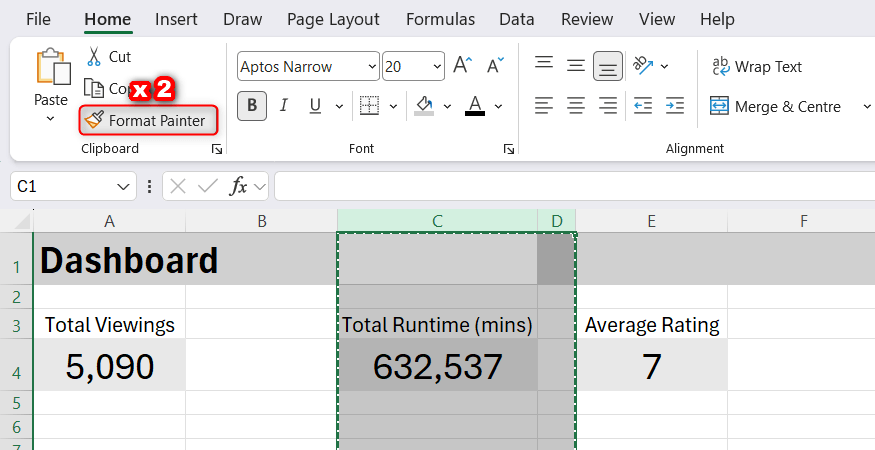Set Middle Align vertical alignment

click(575, 66)
